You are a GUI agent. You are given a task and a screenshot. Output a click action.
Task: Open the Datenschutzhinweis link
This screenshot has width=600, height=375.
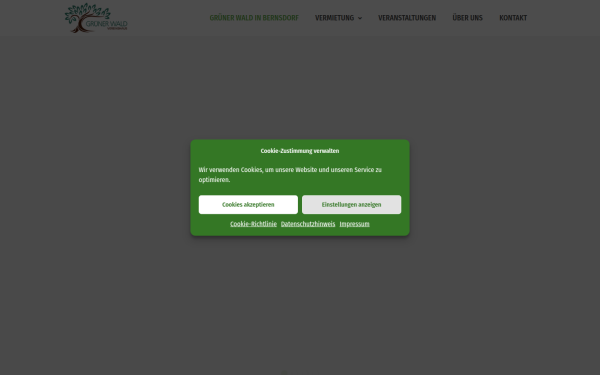308,224
